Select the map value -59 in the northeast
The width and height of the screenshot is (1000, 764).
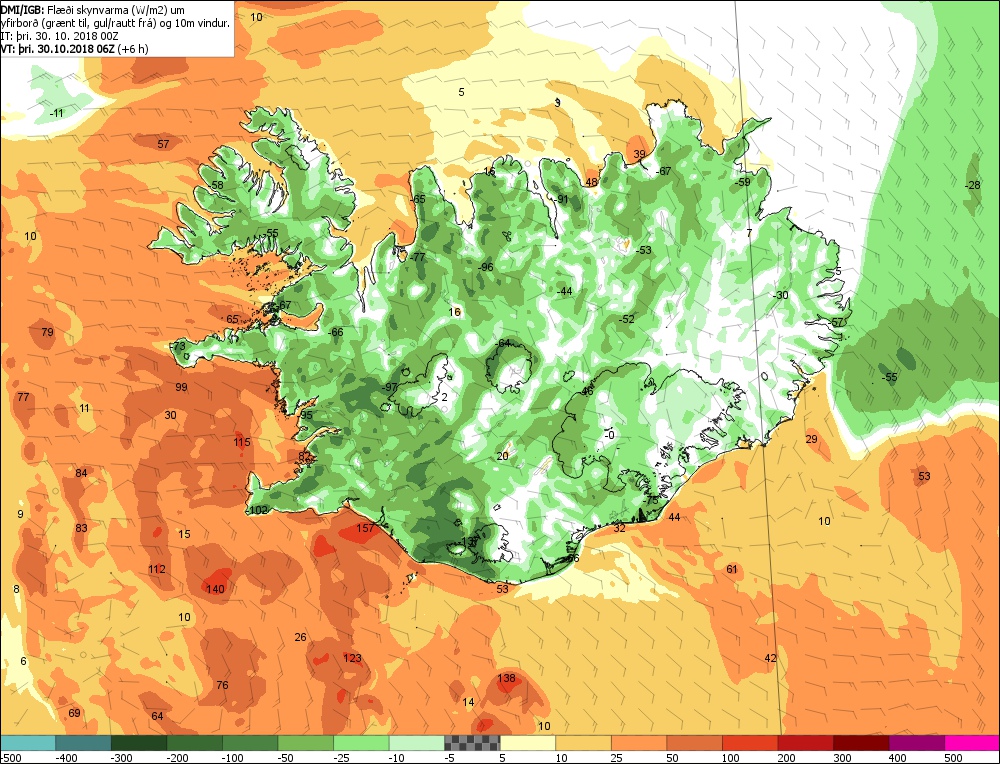click(x=742, y=182)
